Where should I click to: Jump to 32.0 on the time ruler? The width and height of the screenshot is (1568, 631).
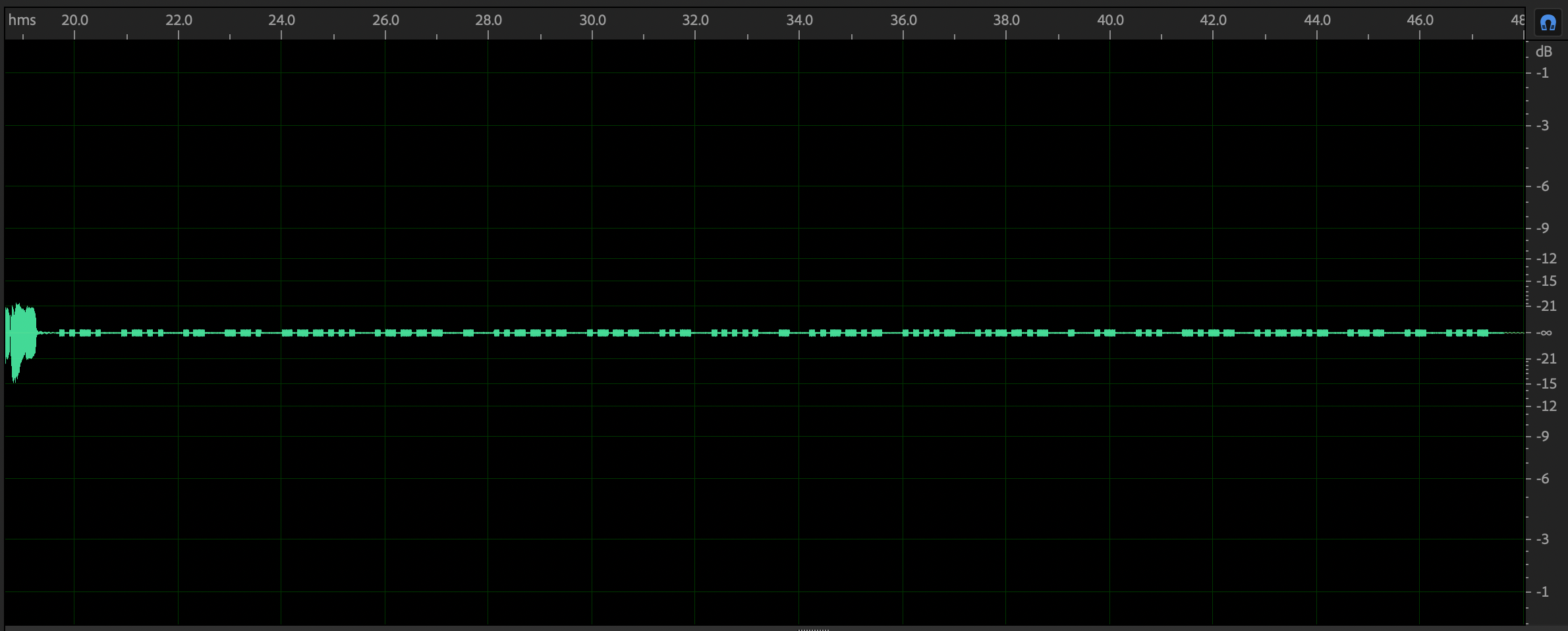click(695, 20)
